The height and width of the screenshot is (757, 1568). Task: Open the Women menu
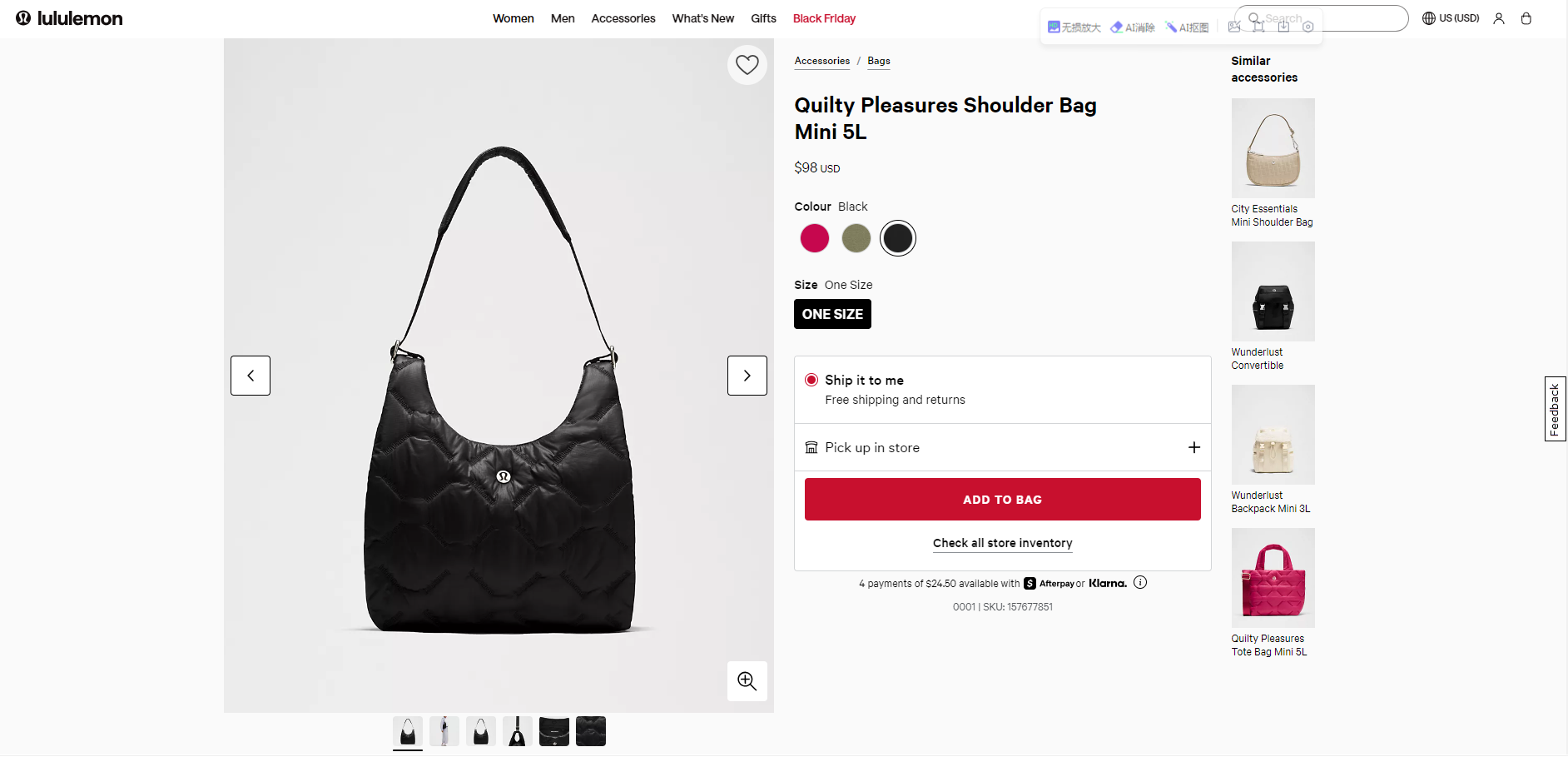(x=513, y=18)
